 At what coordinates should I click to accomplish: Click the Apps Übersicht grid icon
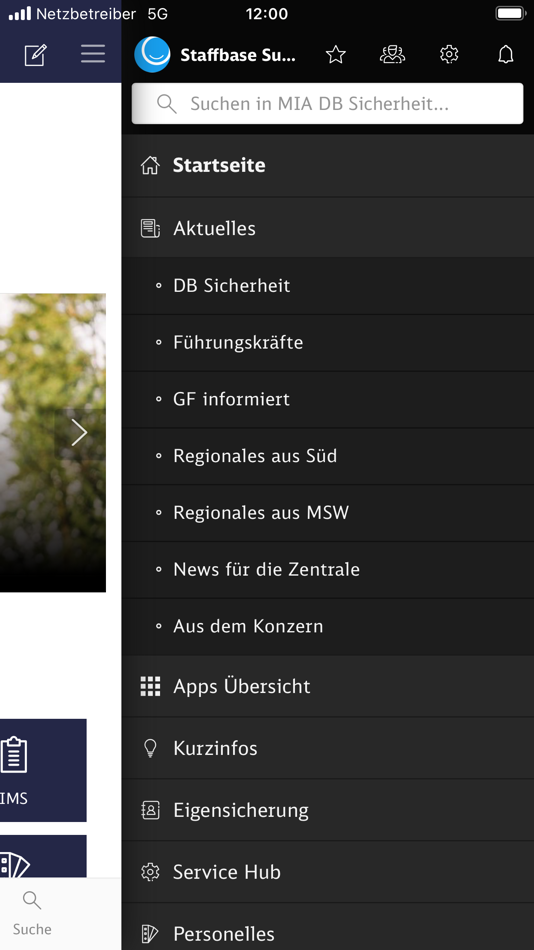coord(150,686)
